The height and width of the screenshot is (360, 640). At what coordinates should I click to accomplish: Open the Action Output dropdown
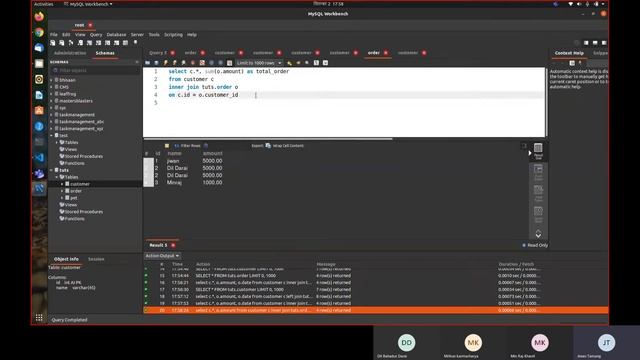(162, 256)
